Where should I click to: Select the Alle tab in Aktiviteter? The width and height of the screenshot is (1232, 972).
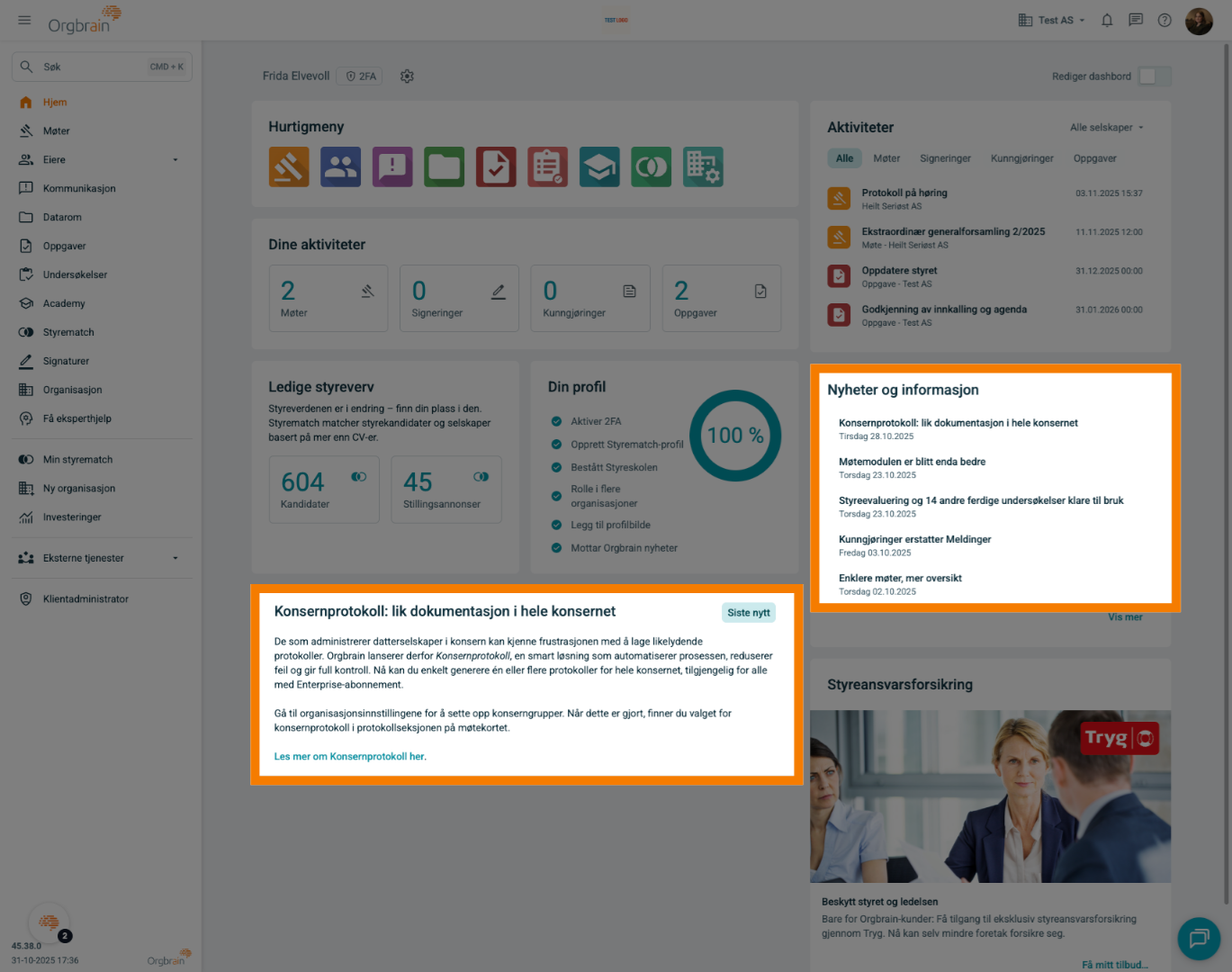(844, 158)
